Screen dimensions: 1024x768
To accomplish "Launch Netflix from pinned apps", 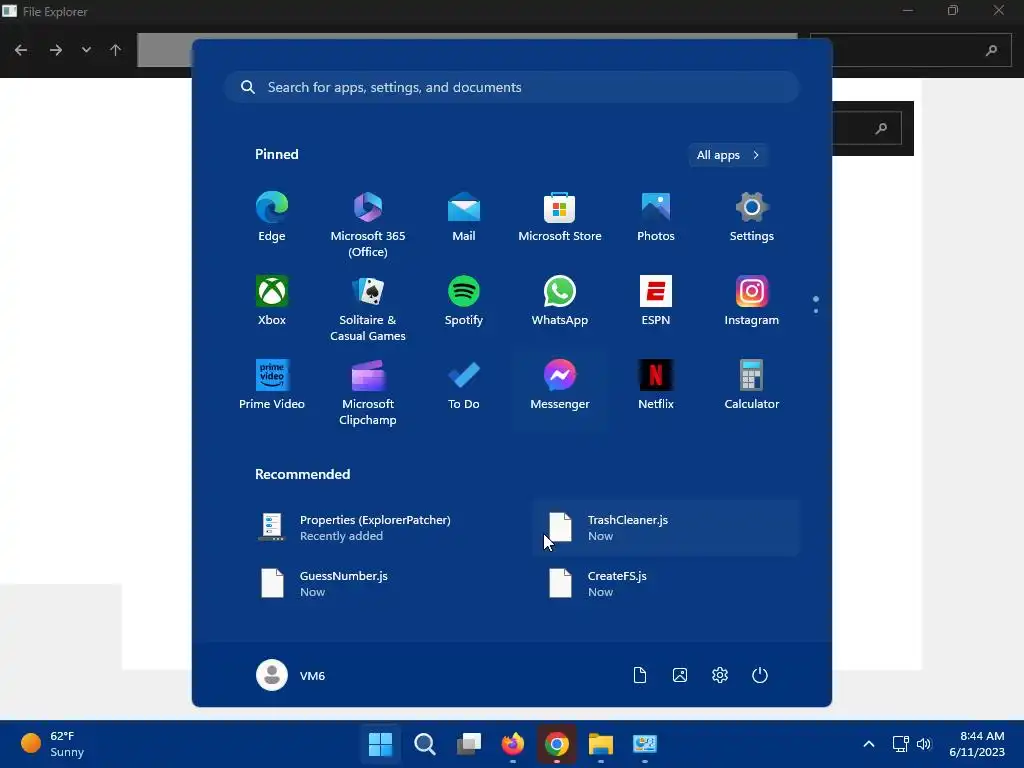I will tap(656, 385).
